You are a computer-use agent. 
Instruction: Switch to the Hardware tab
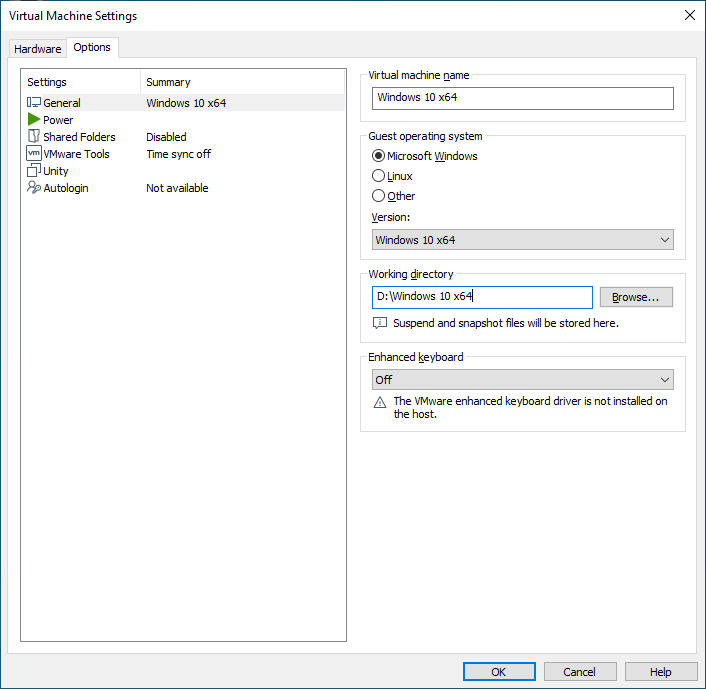point(37,49)
